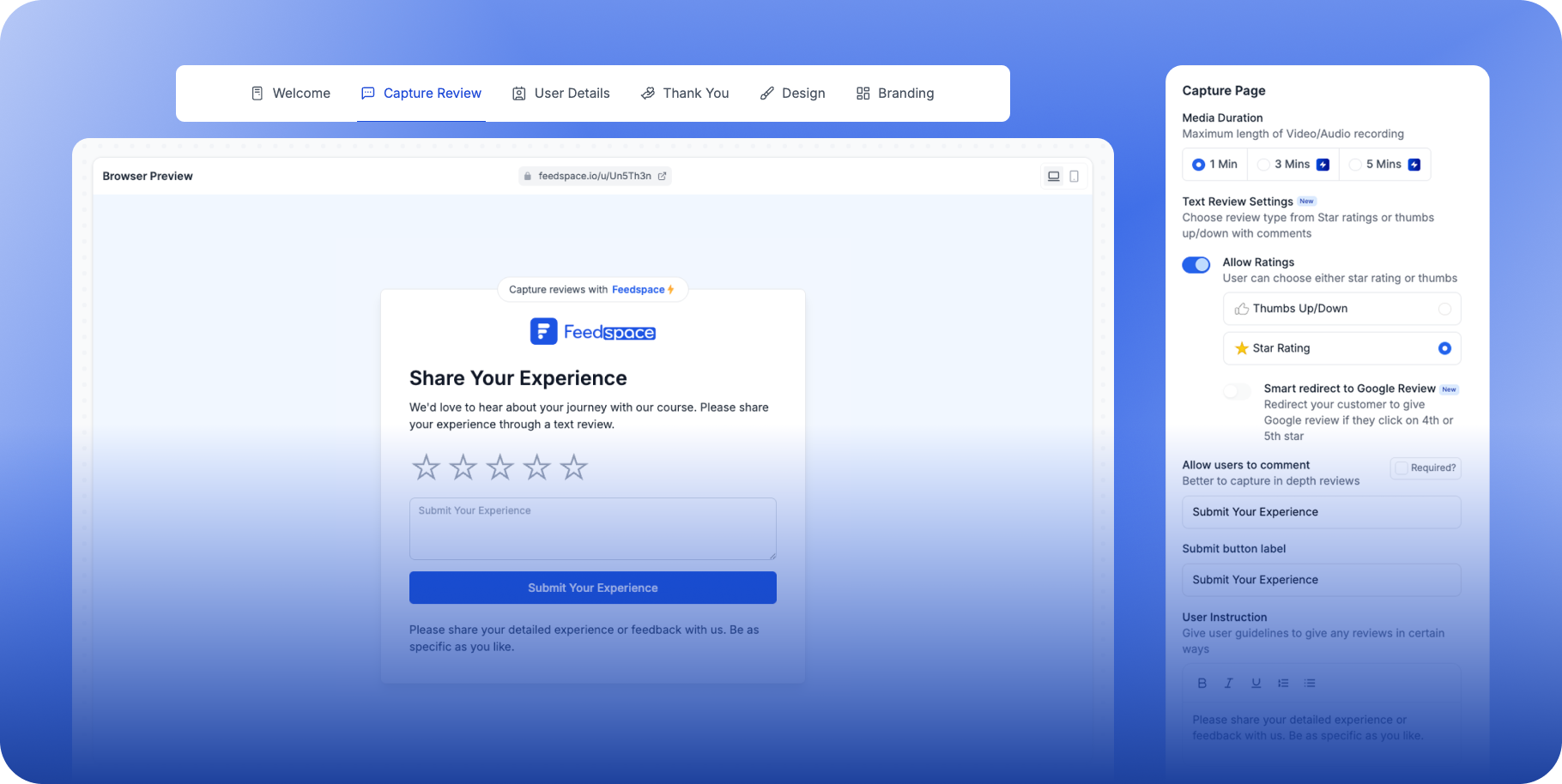The height and width of the screenshot is (784, 1562).
Task: Go to the Thank You tab
Action: coord(685,93)
